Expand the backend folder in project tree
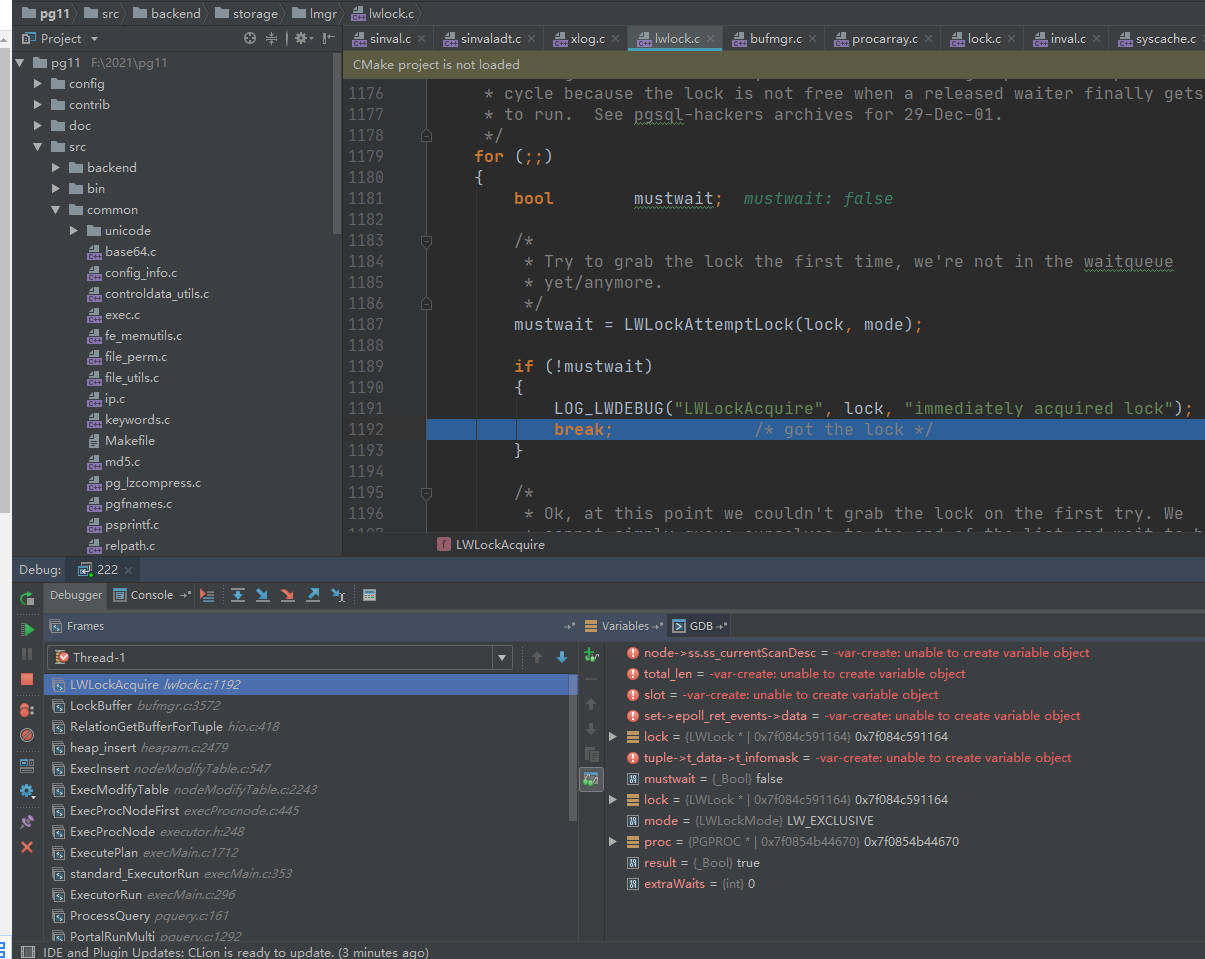 click(x=57, y=168)
